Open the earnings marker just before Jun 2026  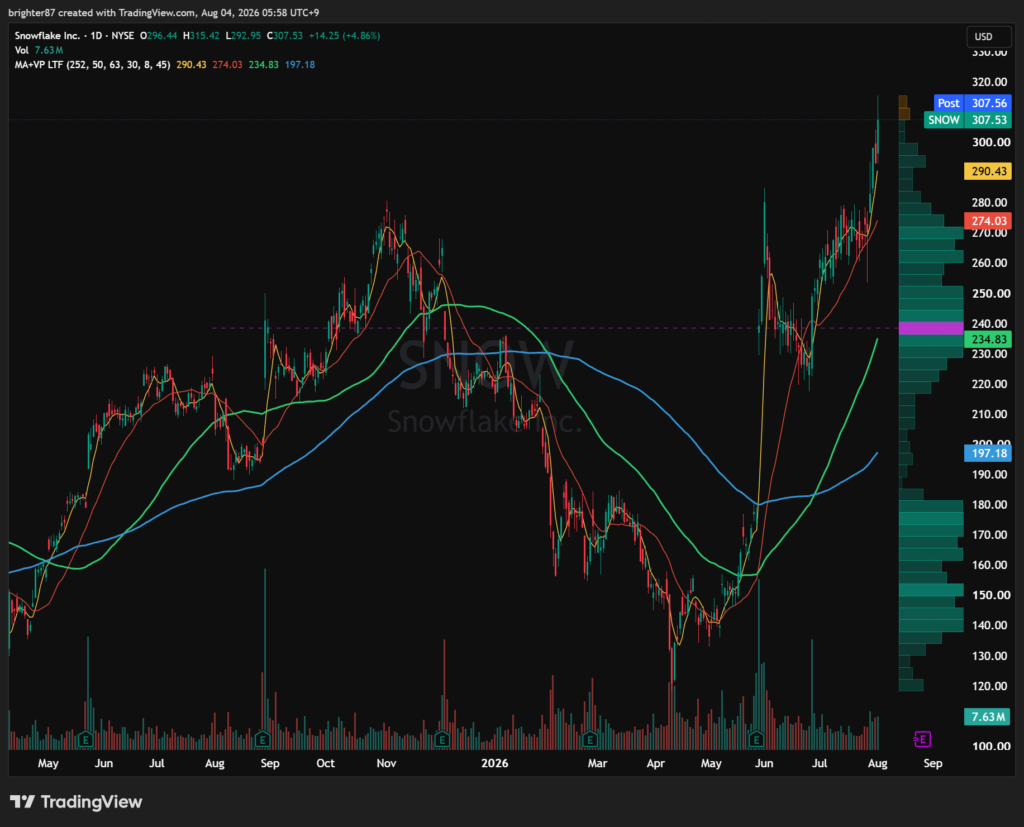(756, 739)
